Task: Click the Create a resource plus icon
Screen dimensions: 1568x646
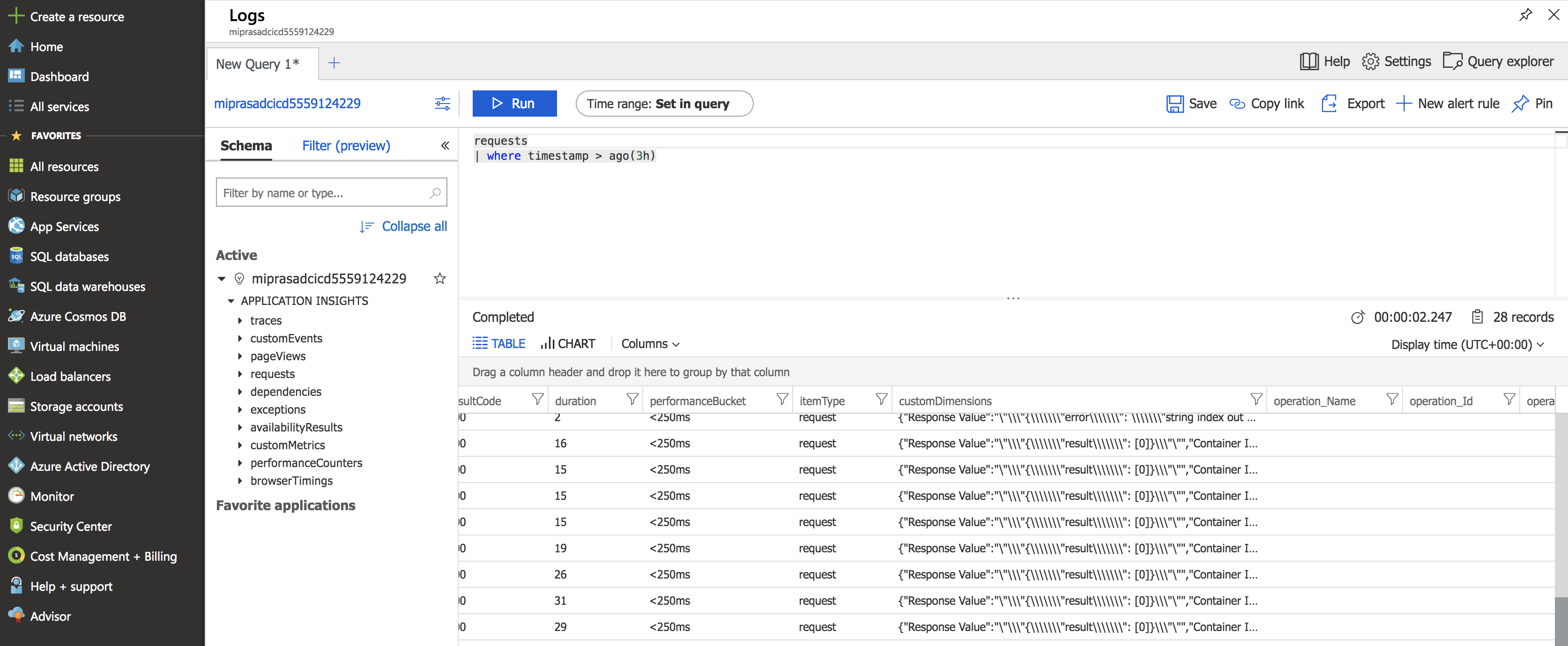Action: pos(16,16)
